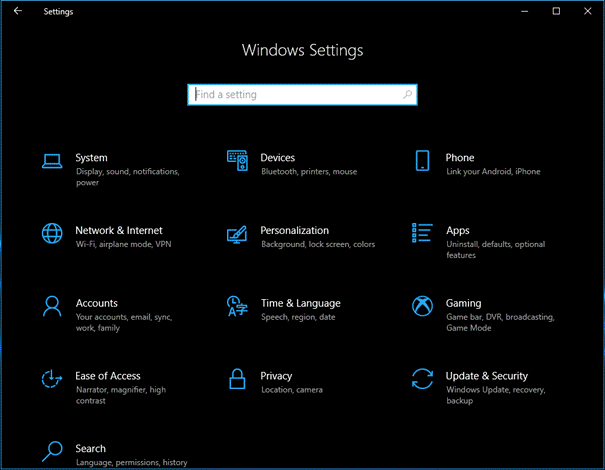Screen dimensions: 605x470
Task: Open the Apps settings label
Action: [457, 230]
